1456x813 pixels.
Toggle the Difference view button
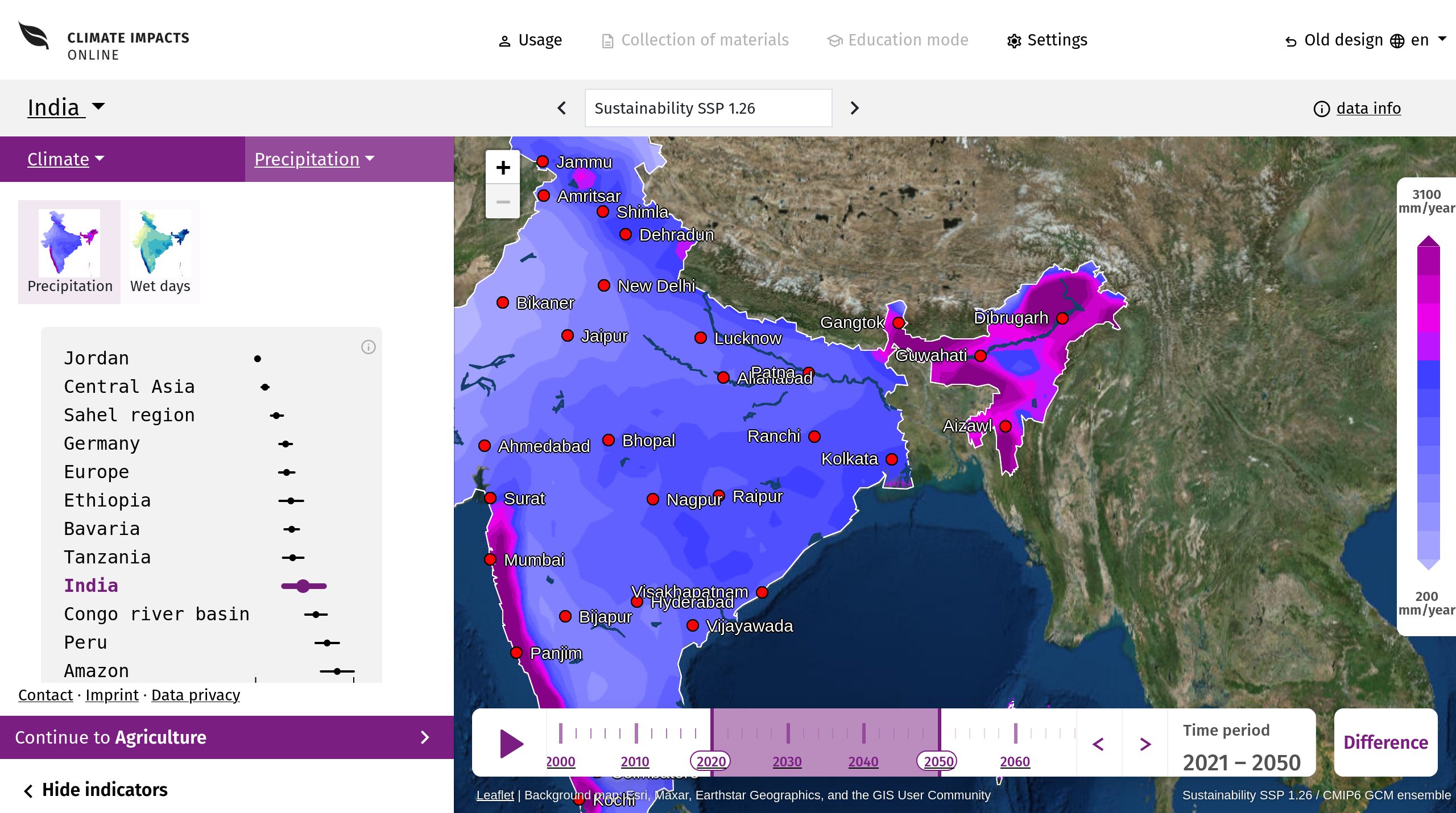[x=1385, y=743]
